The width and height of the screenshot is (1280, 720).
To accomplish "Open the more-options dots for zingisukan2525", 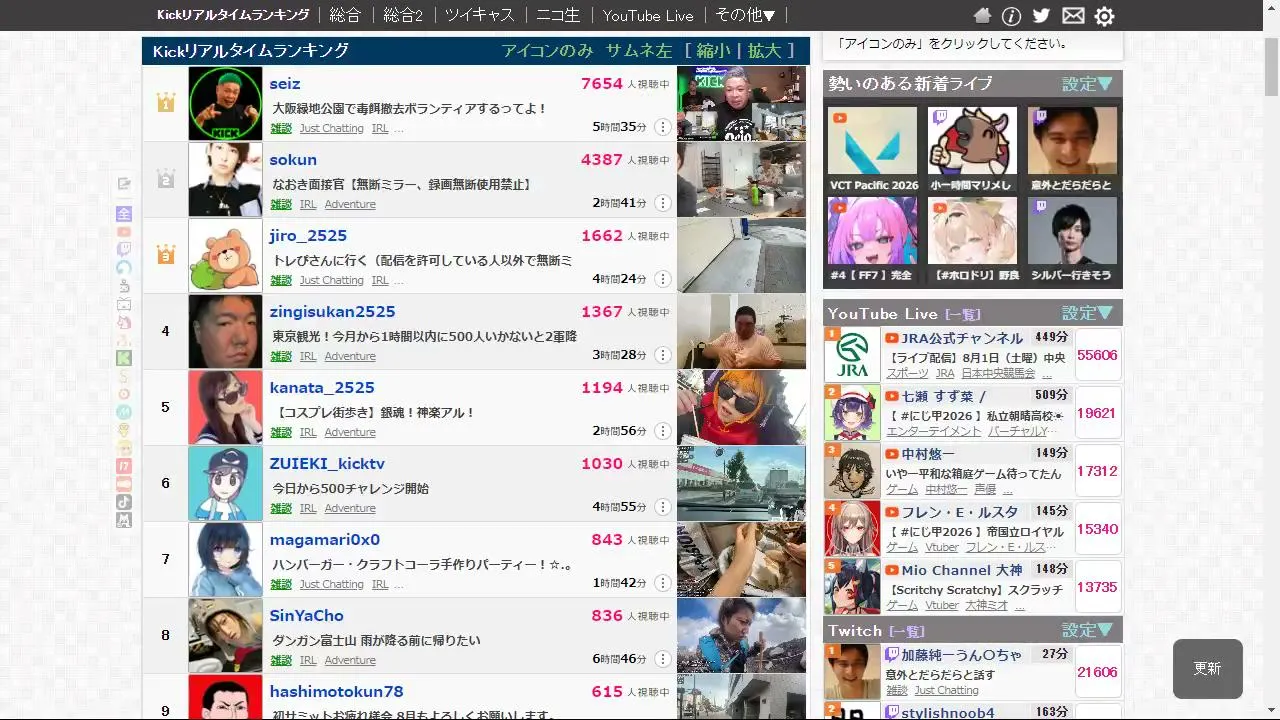I will click(662, 355).
